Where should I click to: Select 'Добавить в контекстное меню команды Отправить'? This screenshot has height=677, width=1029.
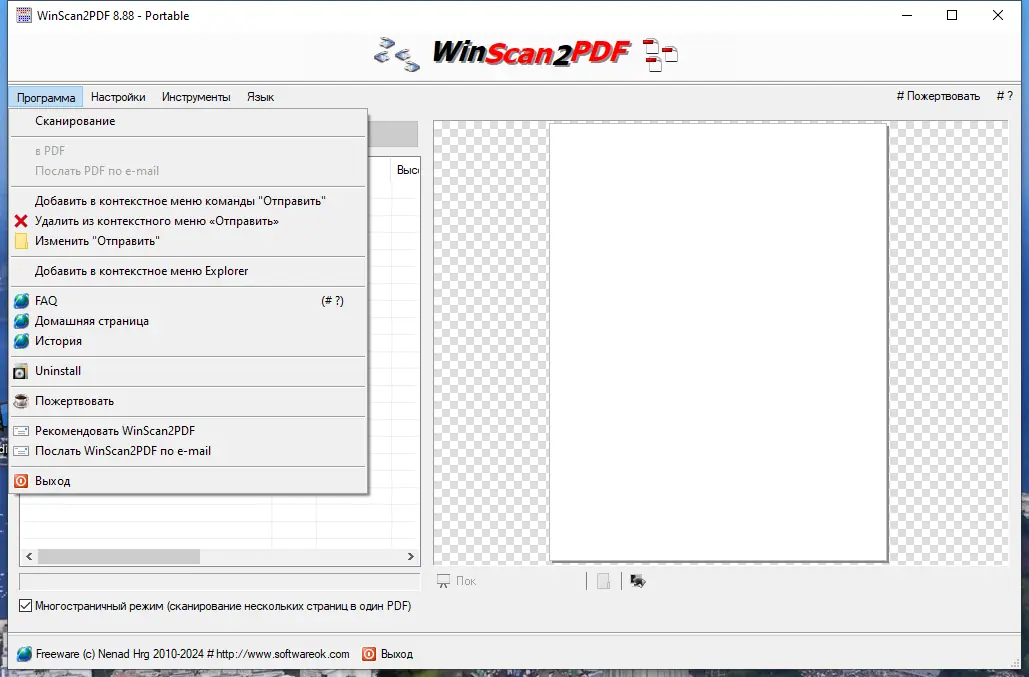click(x=188, y=201)
